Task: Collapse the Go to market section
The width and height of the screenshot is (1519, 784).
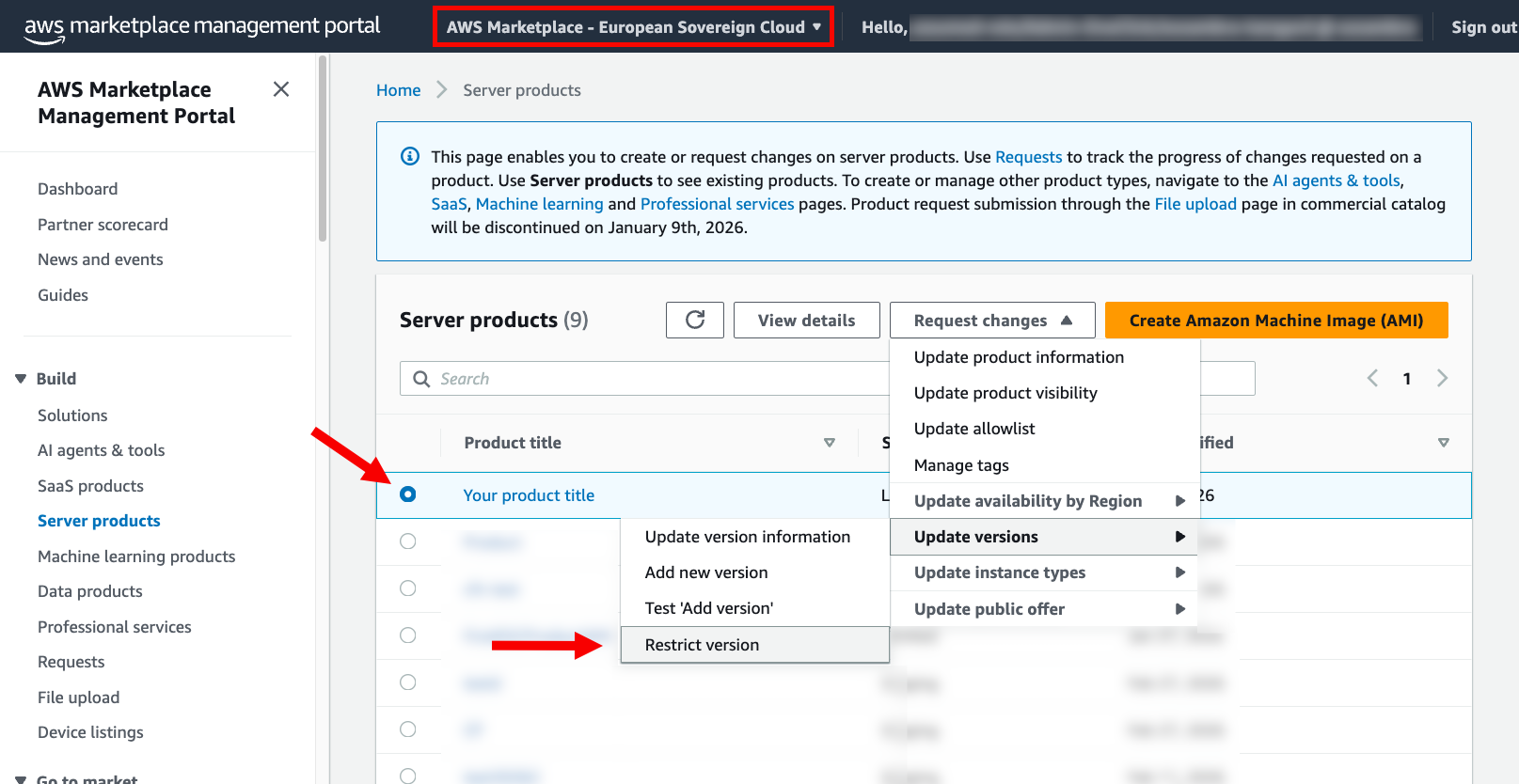Action: 21,779
